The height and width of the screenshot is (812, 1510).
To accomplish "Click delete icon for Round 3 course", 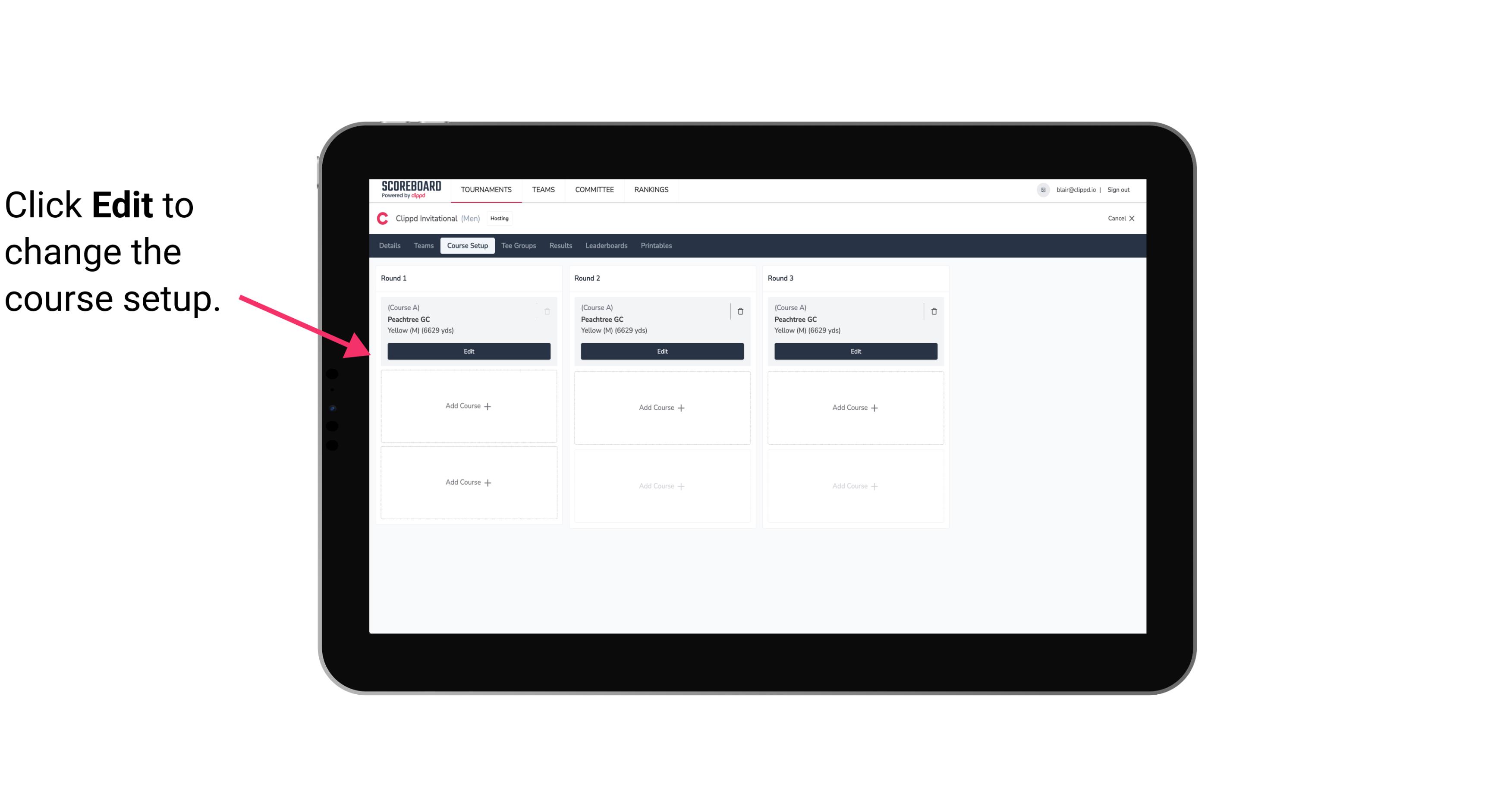I will click(x=933, y=311).
